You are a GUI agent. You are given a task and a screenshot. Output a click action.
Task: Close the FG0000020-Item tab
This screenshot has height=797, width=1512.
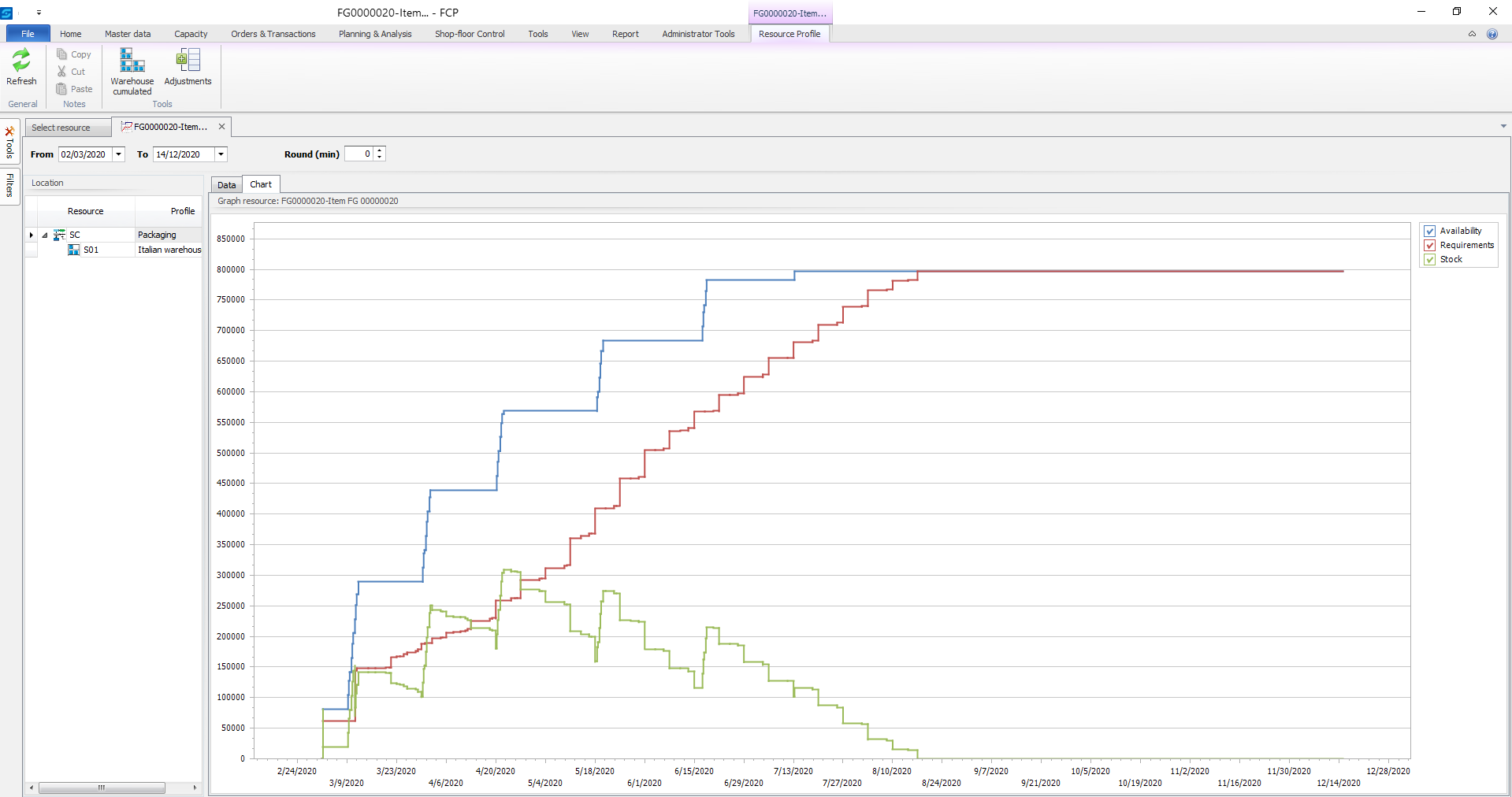[221, 127]
